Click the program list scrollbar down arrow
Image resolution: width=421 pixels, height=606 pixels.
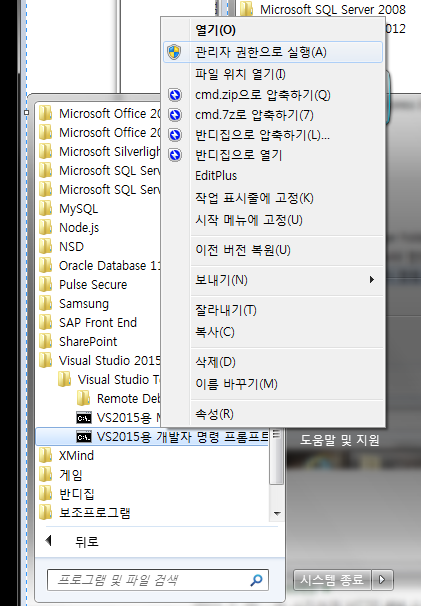[x=276, y=514]
